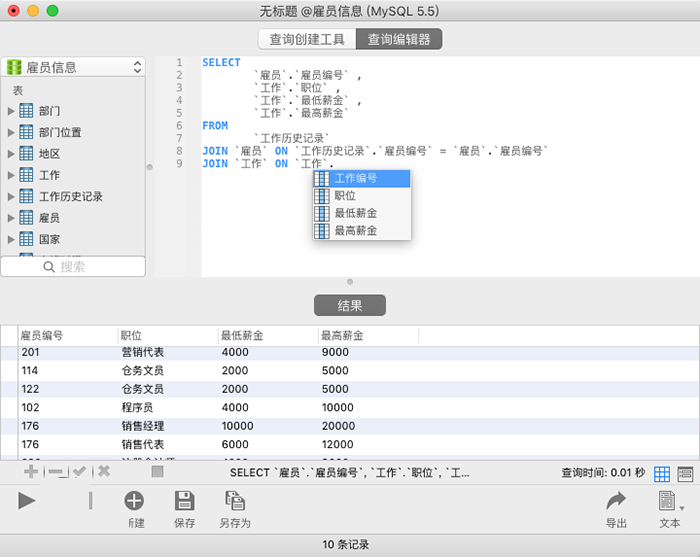Run the query with the play icon

click(x=26, y=501)
